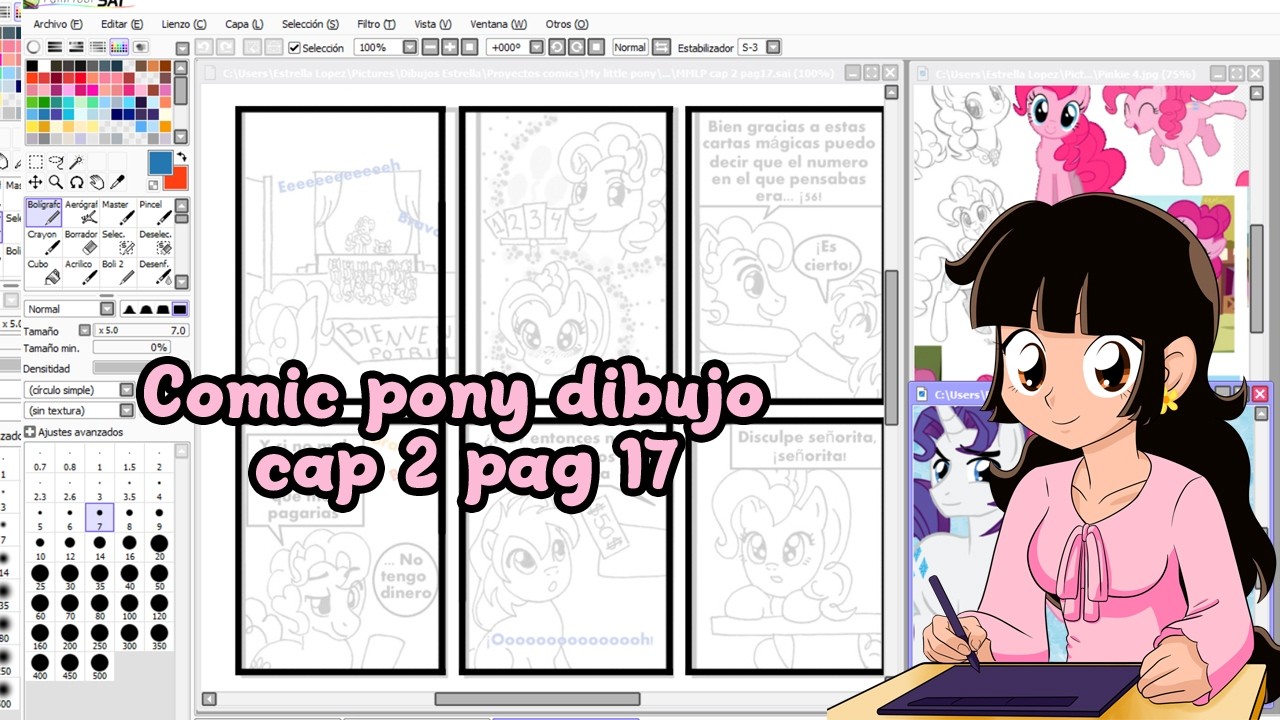
Task: Rotate canvas counterclockwise button
Action: 557,47
